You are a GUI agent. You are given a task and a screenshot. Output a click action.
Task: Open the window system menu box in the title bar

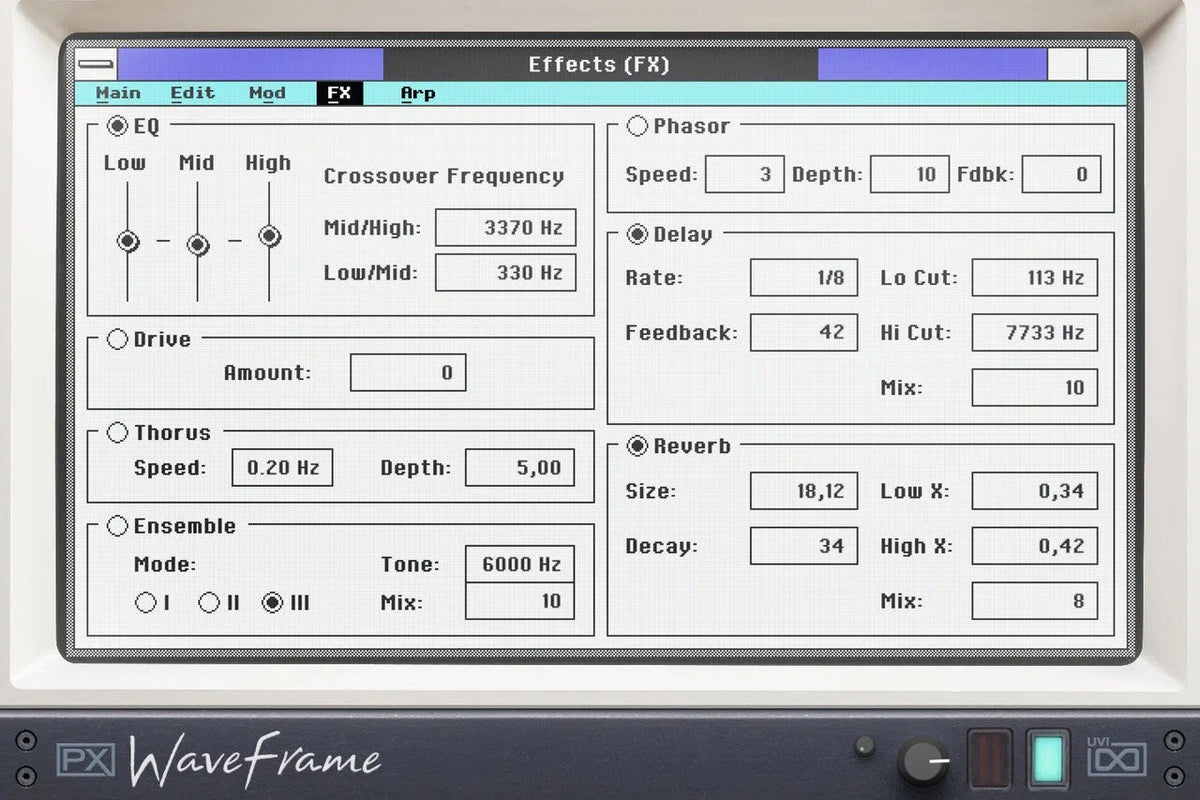[x=95, y=64]
